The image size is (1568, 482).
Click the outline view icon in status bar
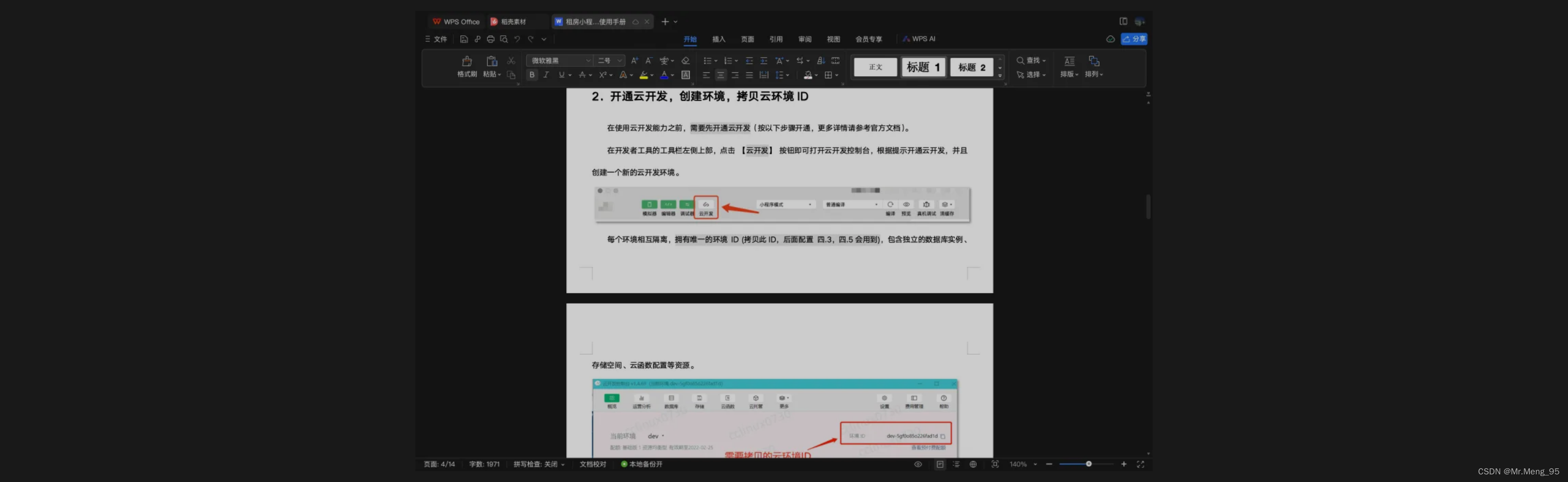point(956,465)
